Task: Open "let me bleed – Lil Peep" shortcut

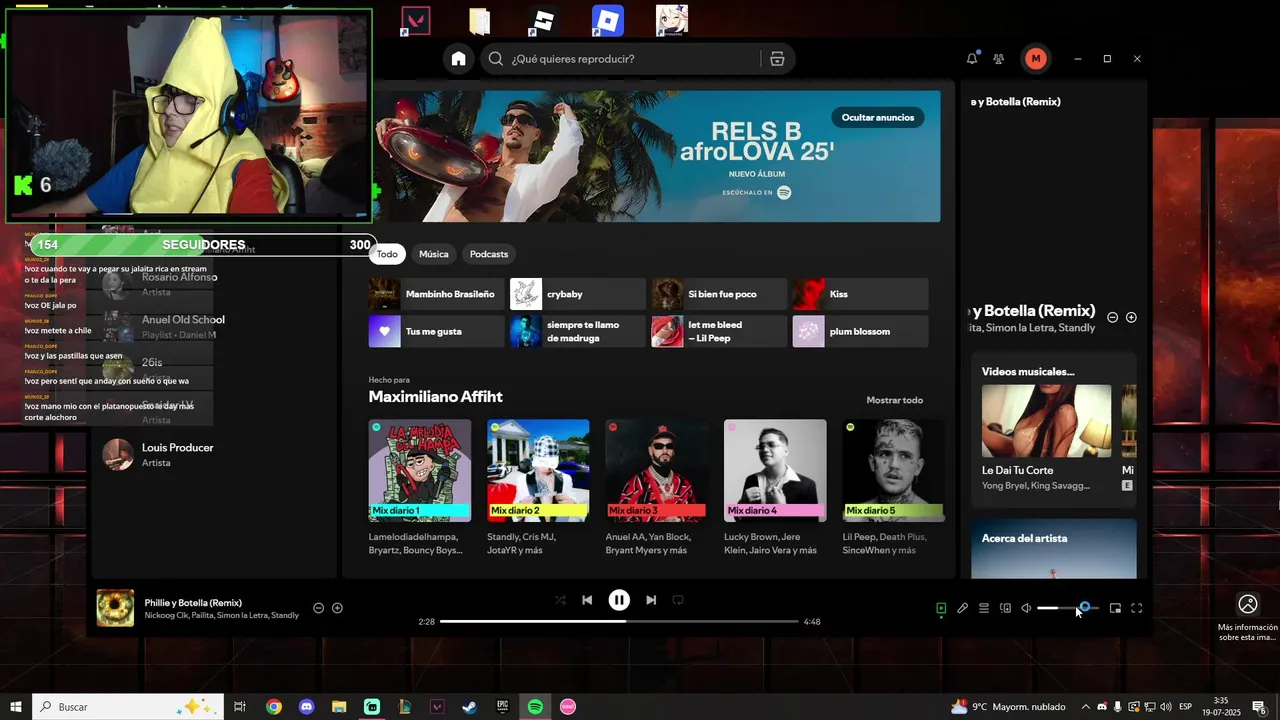Action: coord(719,331)
